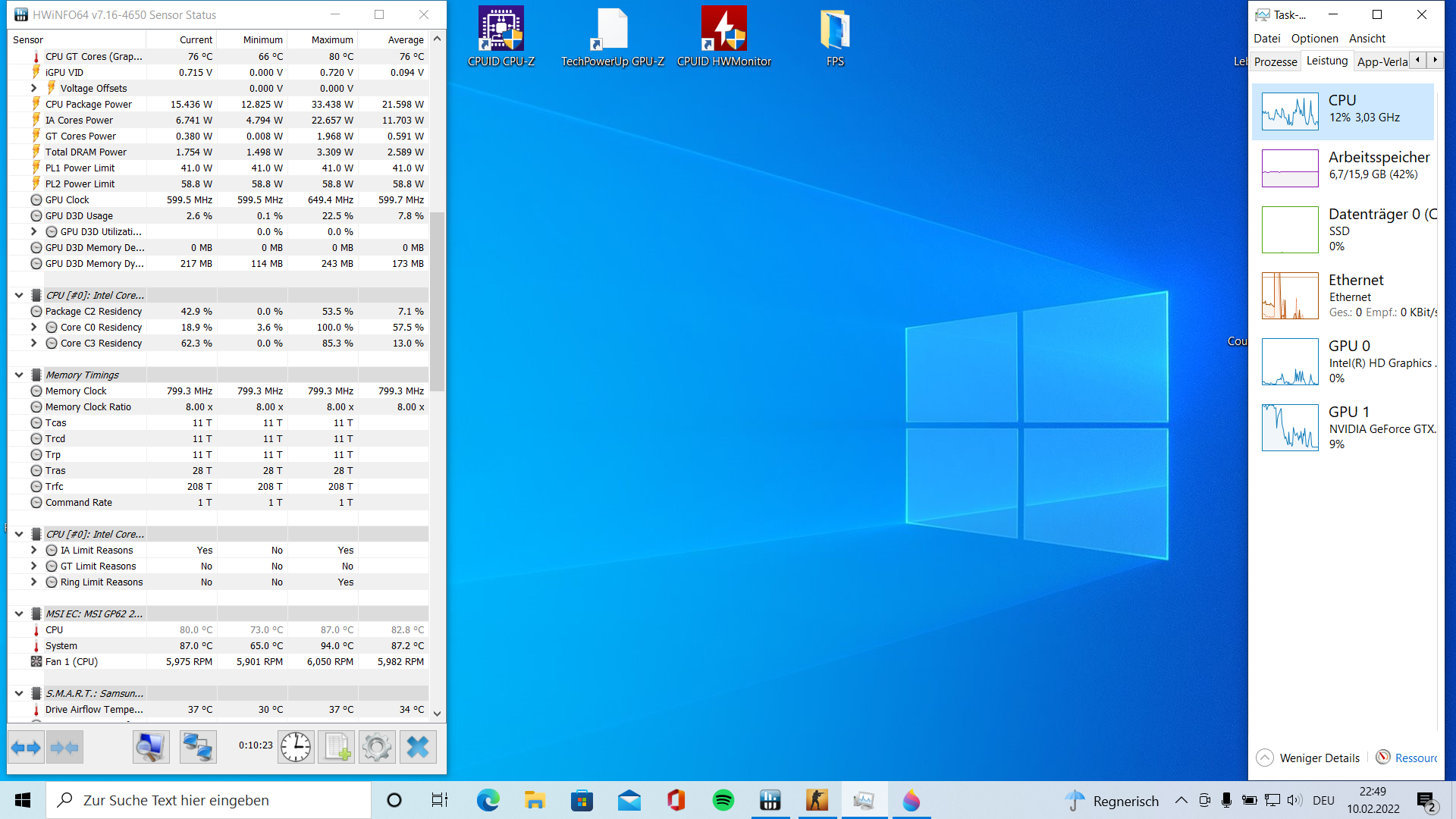1456x819 pixels.
Task: Click the reset clock icon in HWiNFO toolbar
Action: pyautogui.click(x=296, y=748)
